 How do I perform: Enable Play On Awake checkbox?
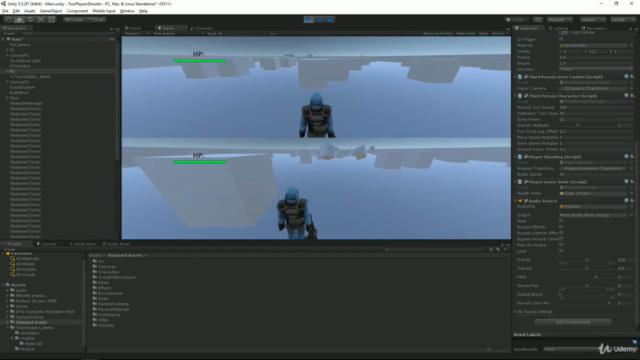coord(561,245)
